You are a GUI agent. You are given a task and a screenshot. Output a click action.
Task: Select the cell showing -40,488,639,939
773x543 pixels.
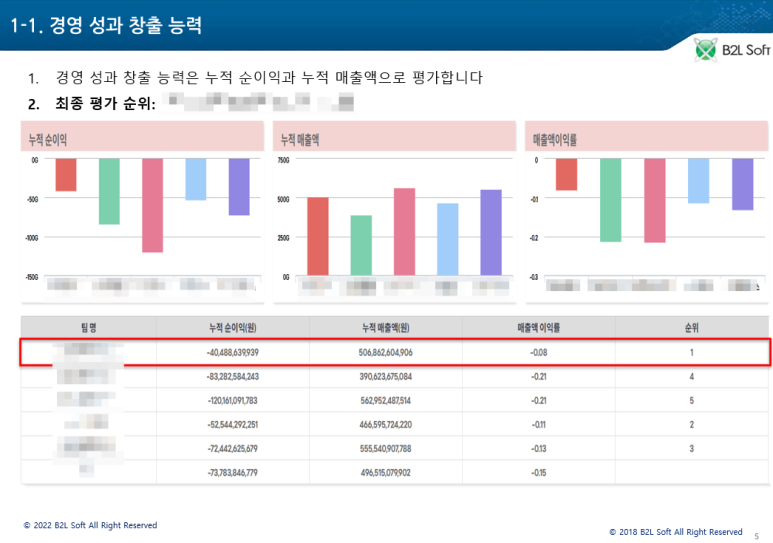tap(231, 353)
